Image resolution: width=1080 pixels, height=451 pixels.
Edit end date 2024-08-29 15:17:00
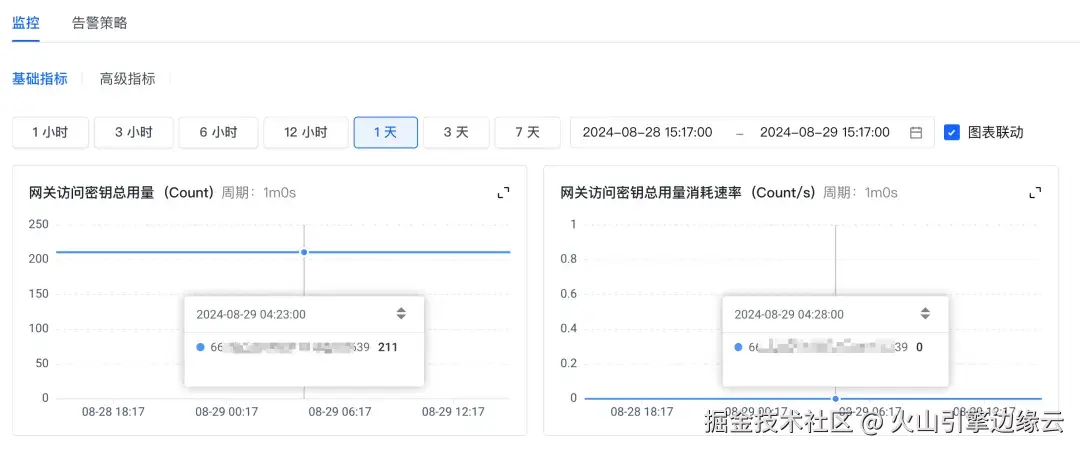824,132
